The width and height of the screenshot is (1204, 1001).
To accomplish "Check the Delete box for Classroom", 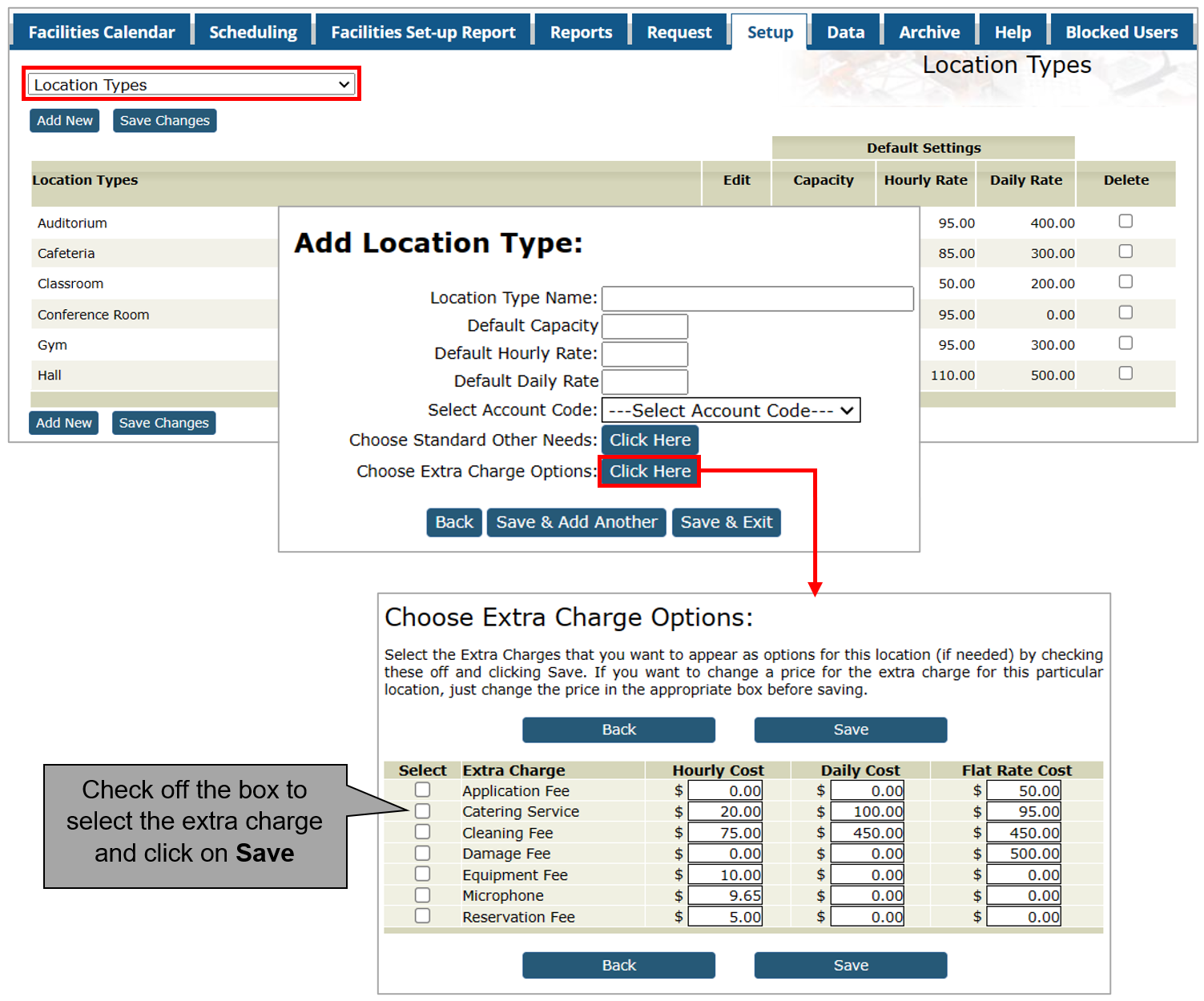I will tap(1125, 282).
